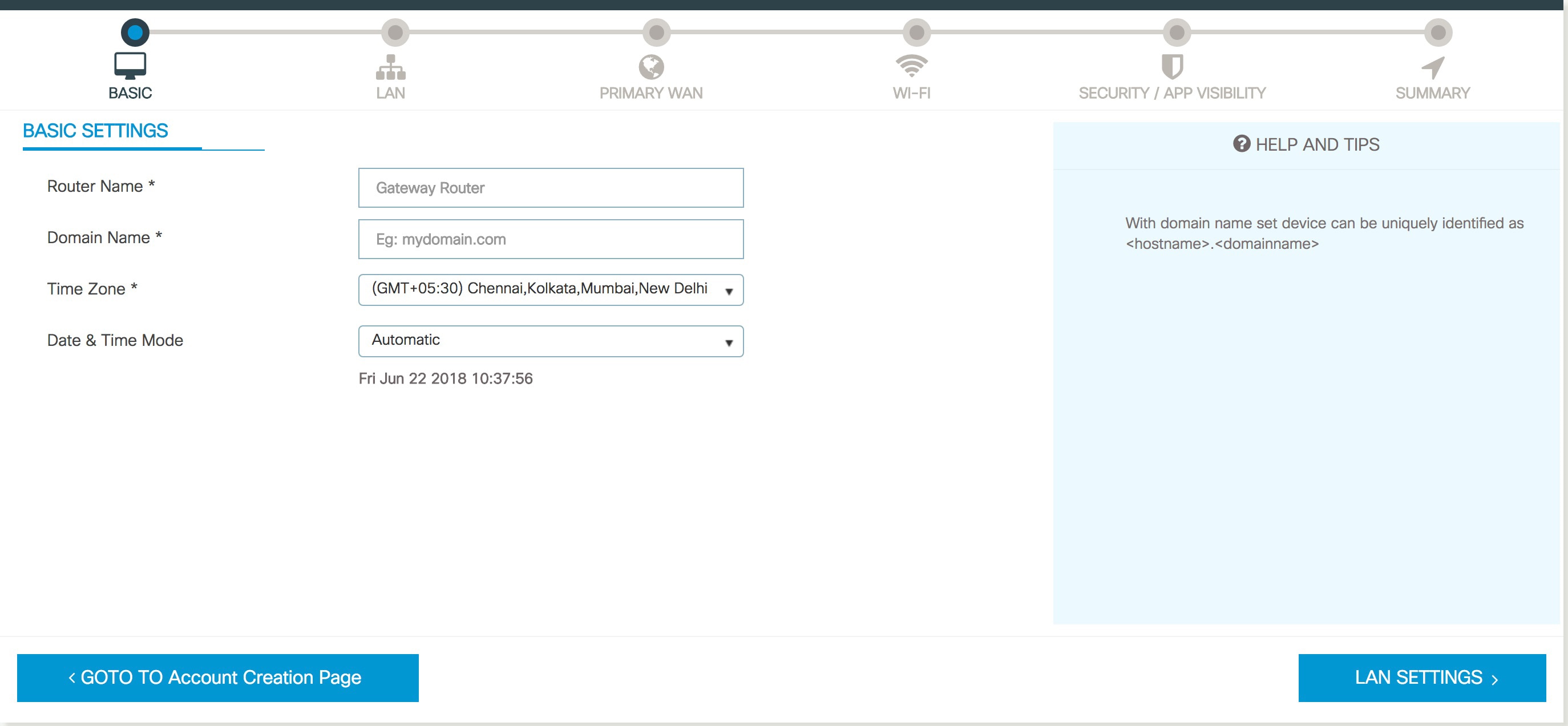The height and width of the screenshot is (726, 1568).
Task: Expand the Date & Time Mode dropdown
Action: 550,341
